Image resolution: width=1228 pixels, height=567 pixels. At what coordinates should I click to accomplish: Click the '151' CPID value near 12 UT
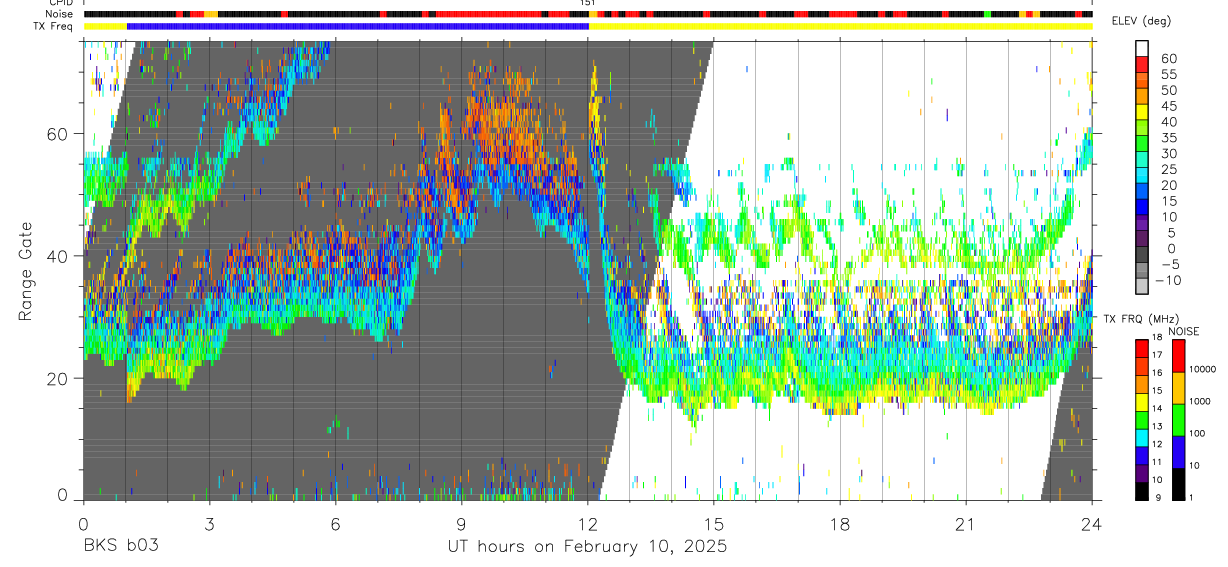(588, 4)
